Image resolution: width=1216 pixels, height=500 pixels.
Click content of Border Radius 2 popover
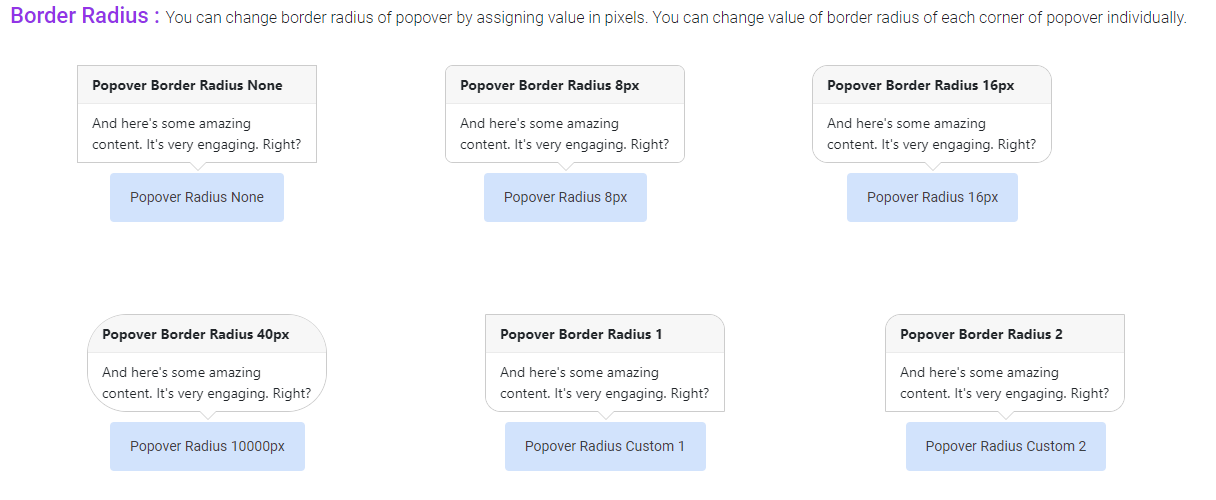pyautogui.click(x=1004, y=383)
